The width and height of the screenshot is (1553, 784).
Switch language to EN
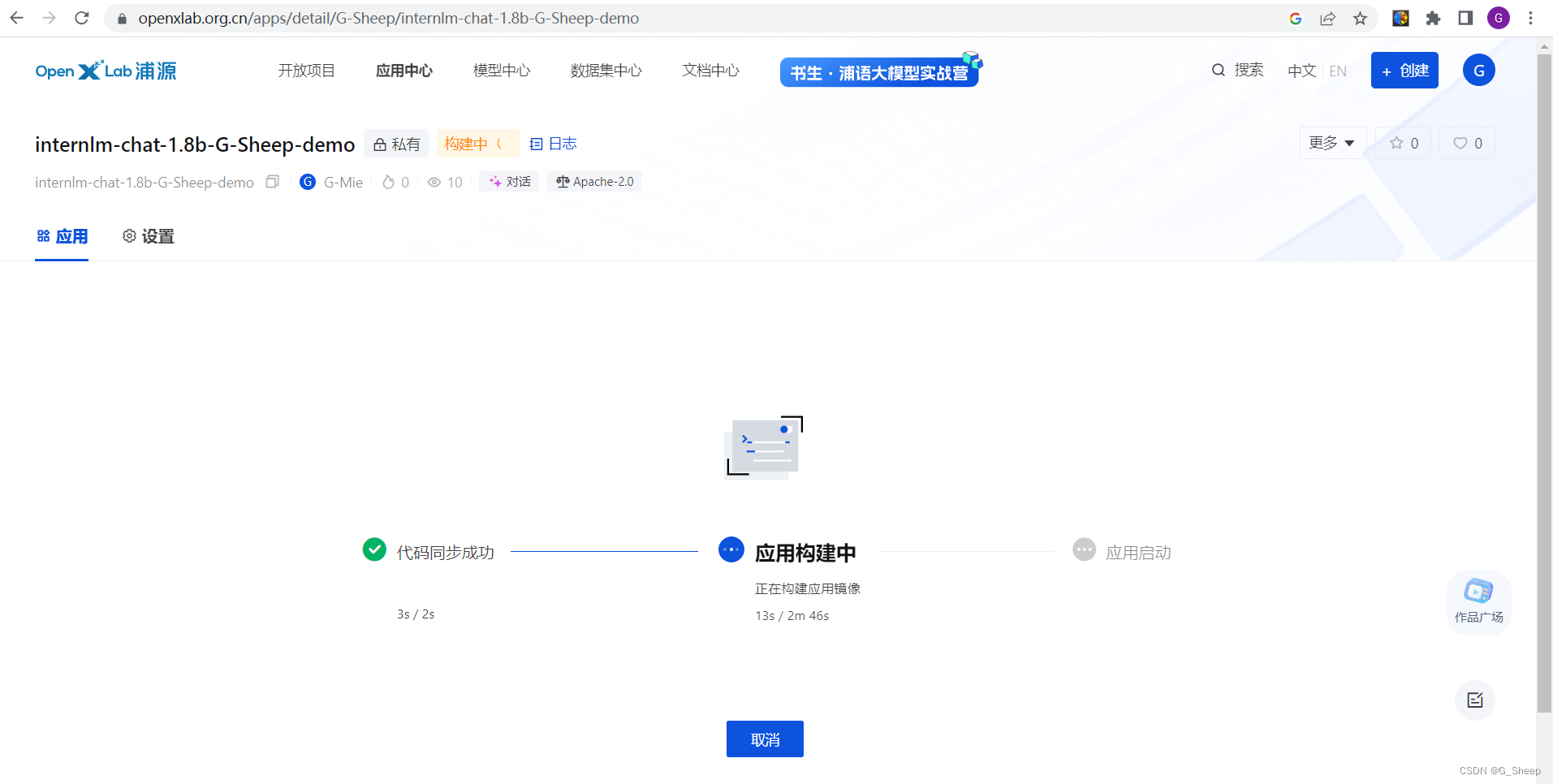[x=1338, y=71]
